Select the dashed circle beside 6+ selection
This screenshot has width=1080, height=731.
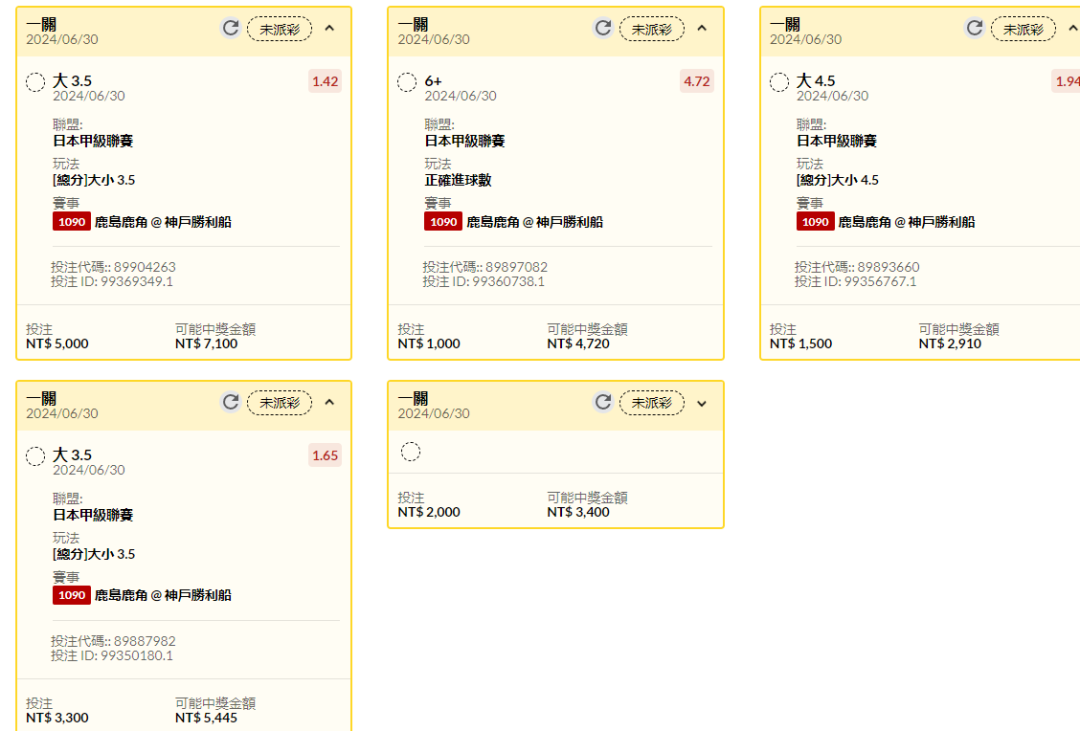pyautogui.click(x=407, y=82)
